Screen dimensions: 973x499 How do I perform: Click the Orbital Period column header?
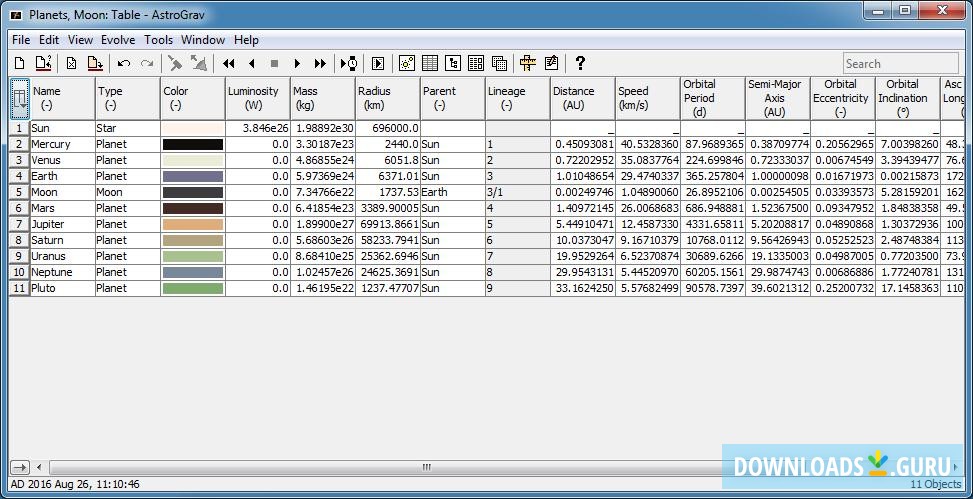tap(712, 99)
